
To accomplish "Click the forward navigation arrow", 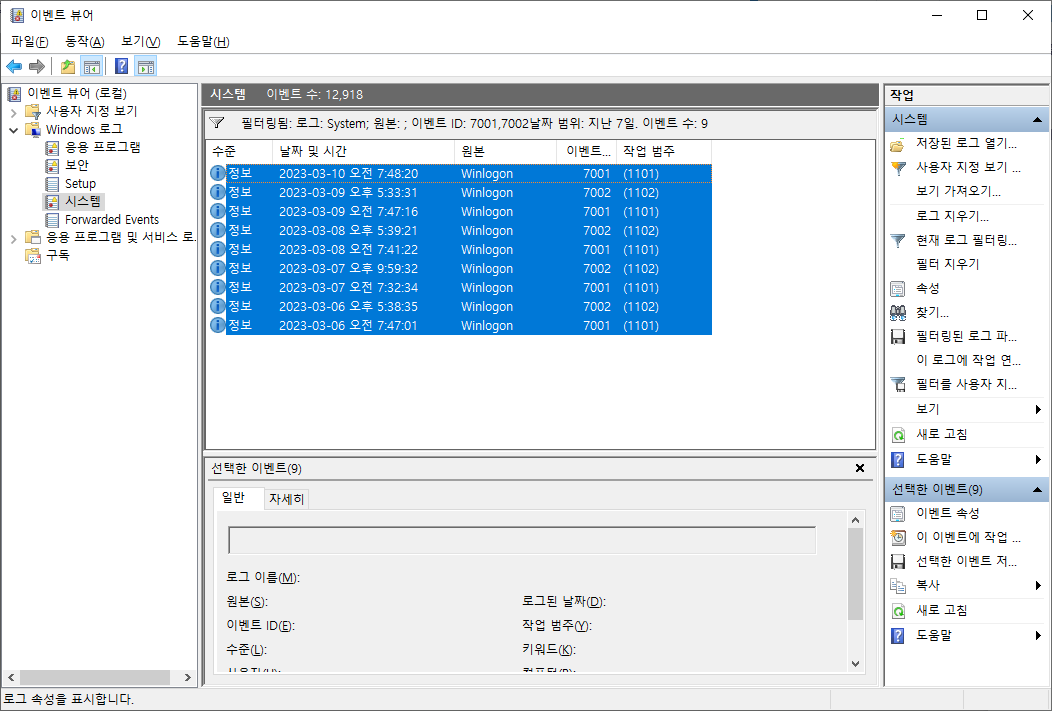I will click(36, 66).
